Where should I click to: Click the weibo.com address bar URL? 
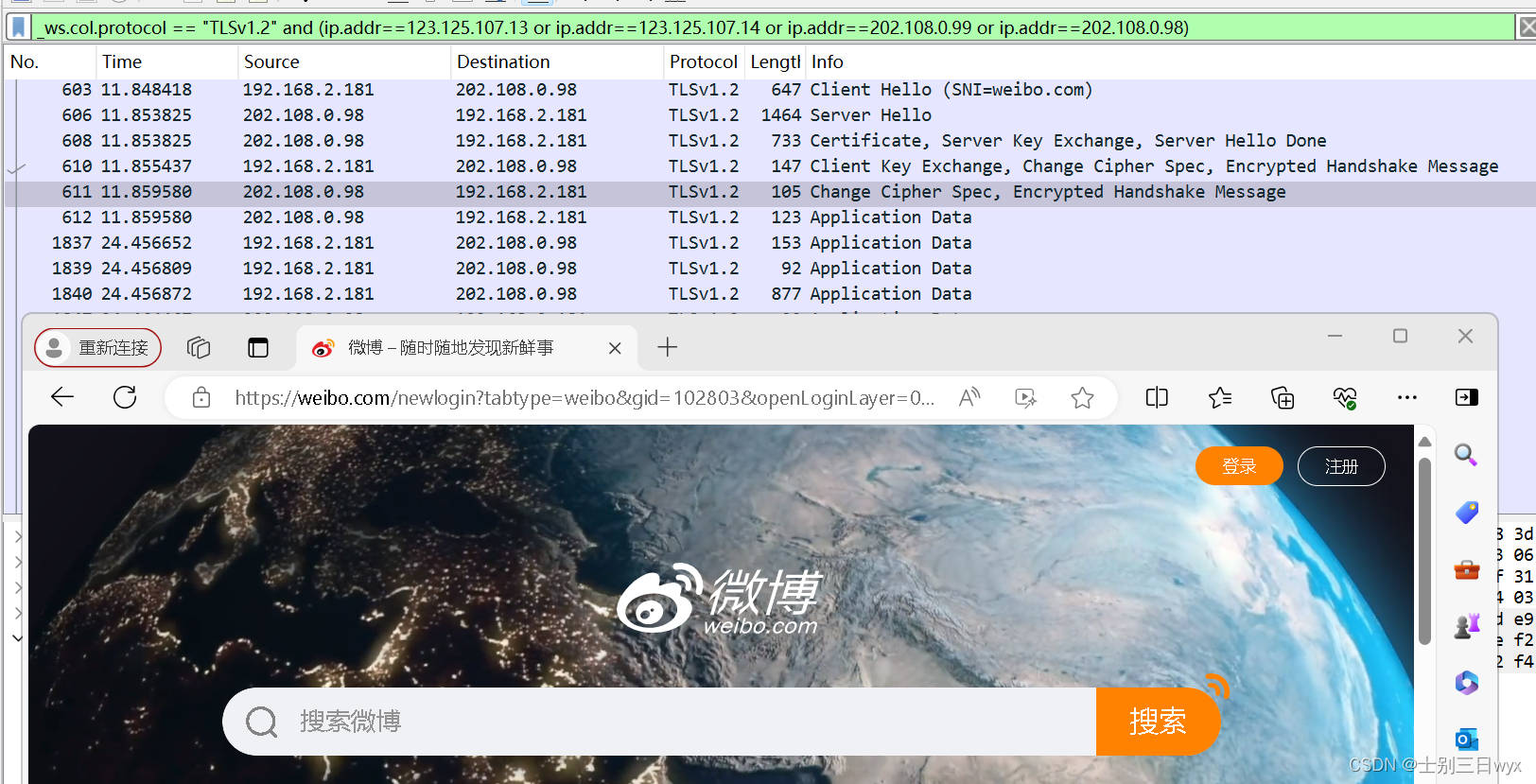585,398
